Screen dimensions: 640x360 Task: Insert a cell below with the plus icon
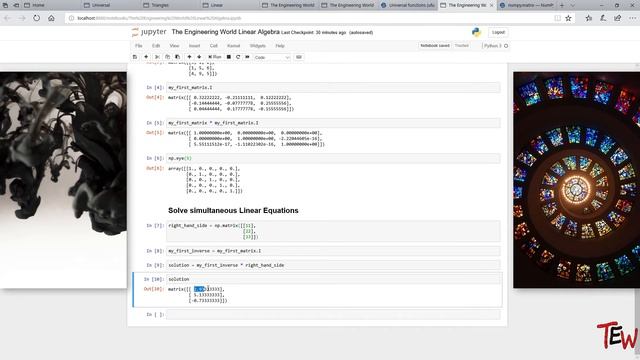click(146, 57)
